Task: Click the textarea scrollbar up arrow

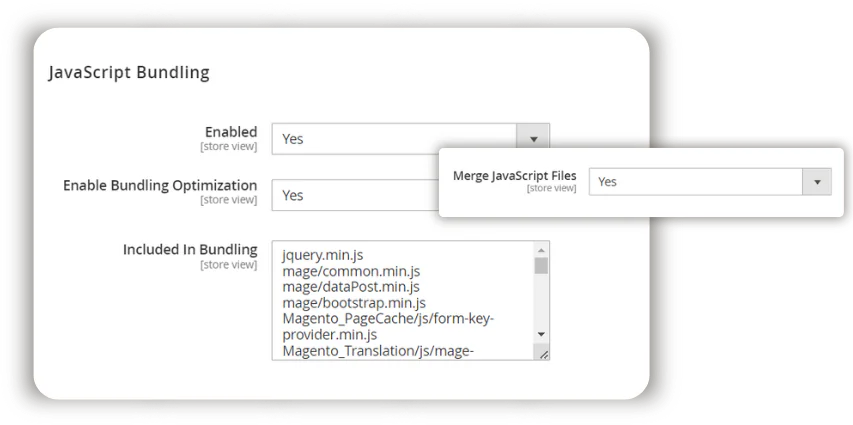Action: (541, 250)
